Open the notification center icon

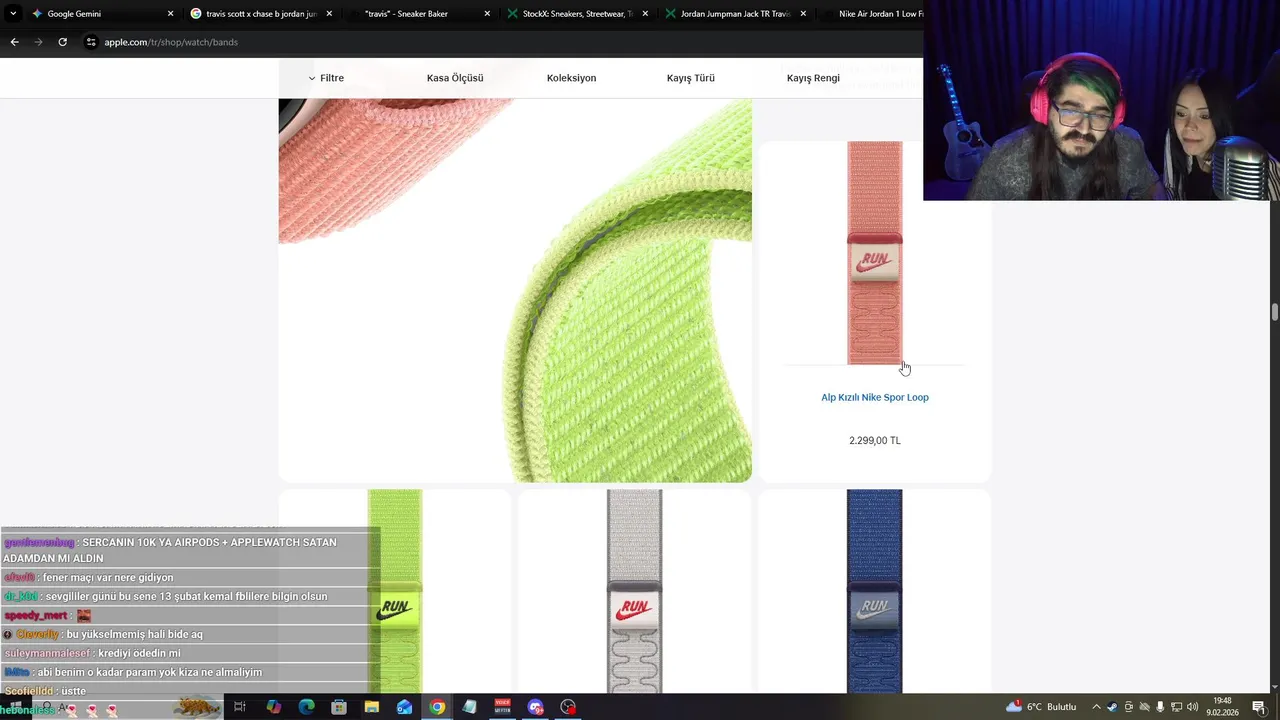coord(1259,707)
